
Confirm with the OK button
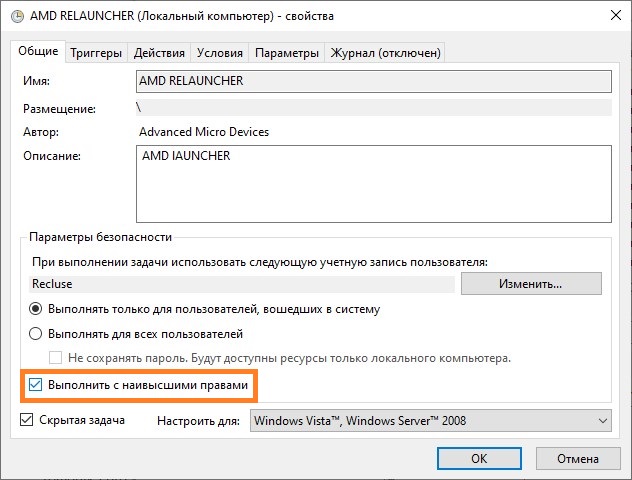click(x=479, y=459)
